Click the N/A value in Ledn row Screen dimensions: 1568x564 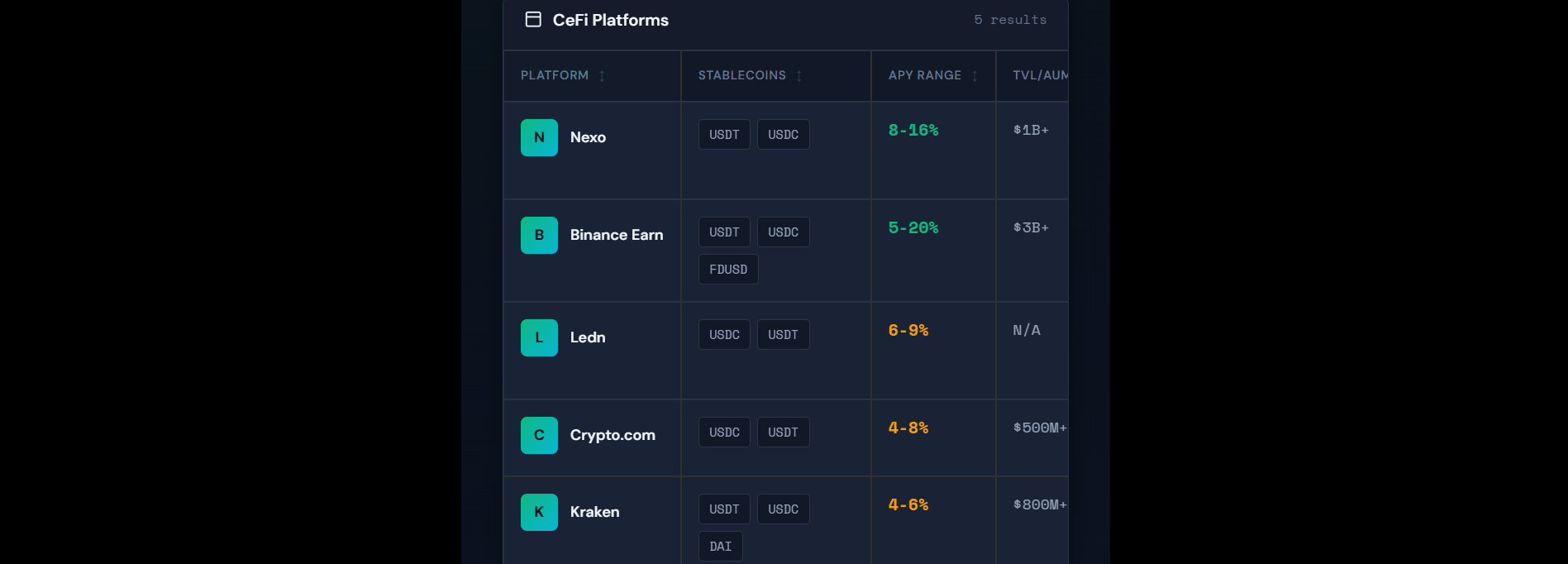pyautogui.click(x=1027, y=329)
